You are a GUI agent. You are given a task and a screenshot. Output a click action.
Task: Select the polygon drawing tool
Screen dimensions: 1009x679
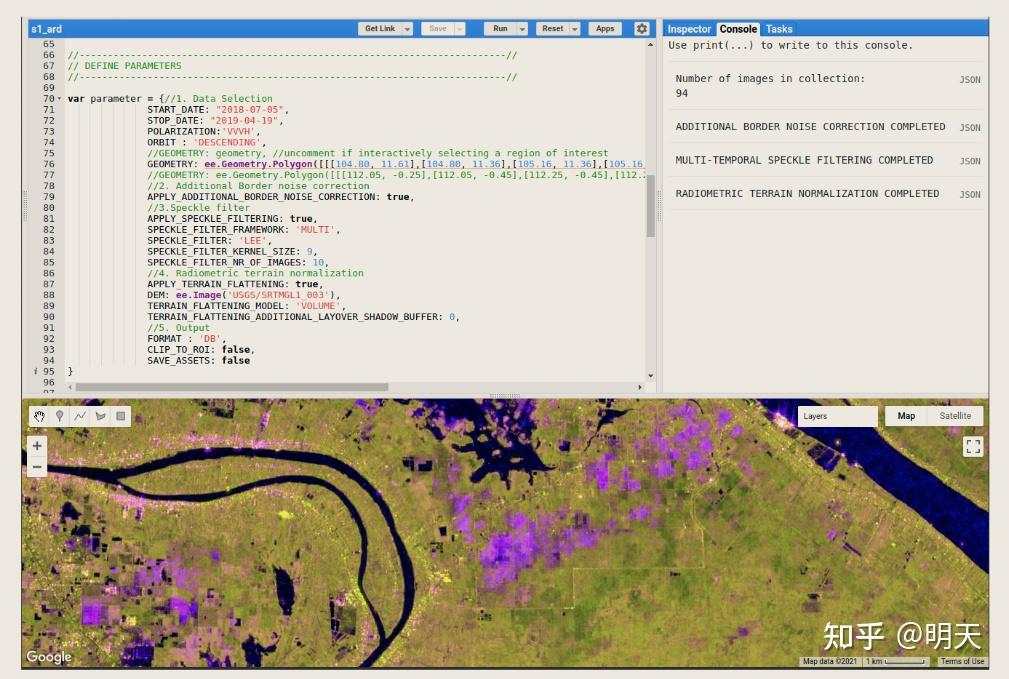pyautogui.click(x=101, y=415)
